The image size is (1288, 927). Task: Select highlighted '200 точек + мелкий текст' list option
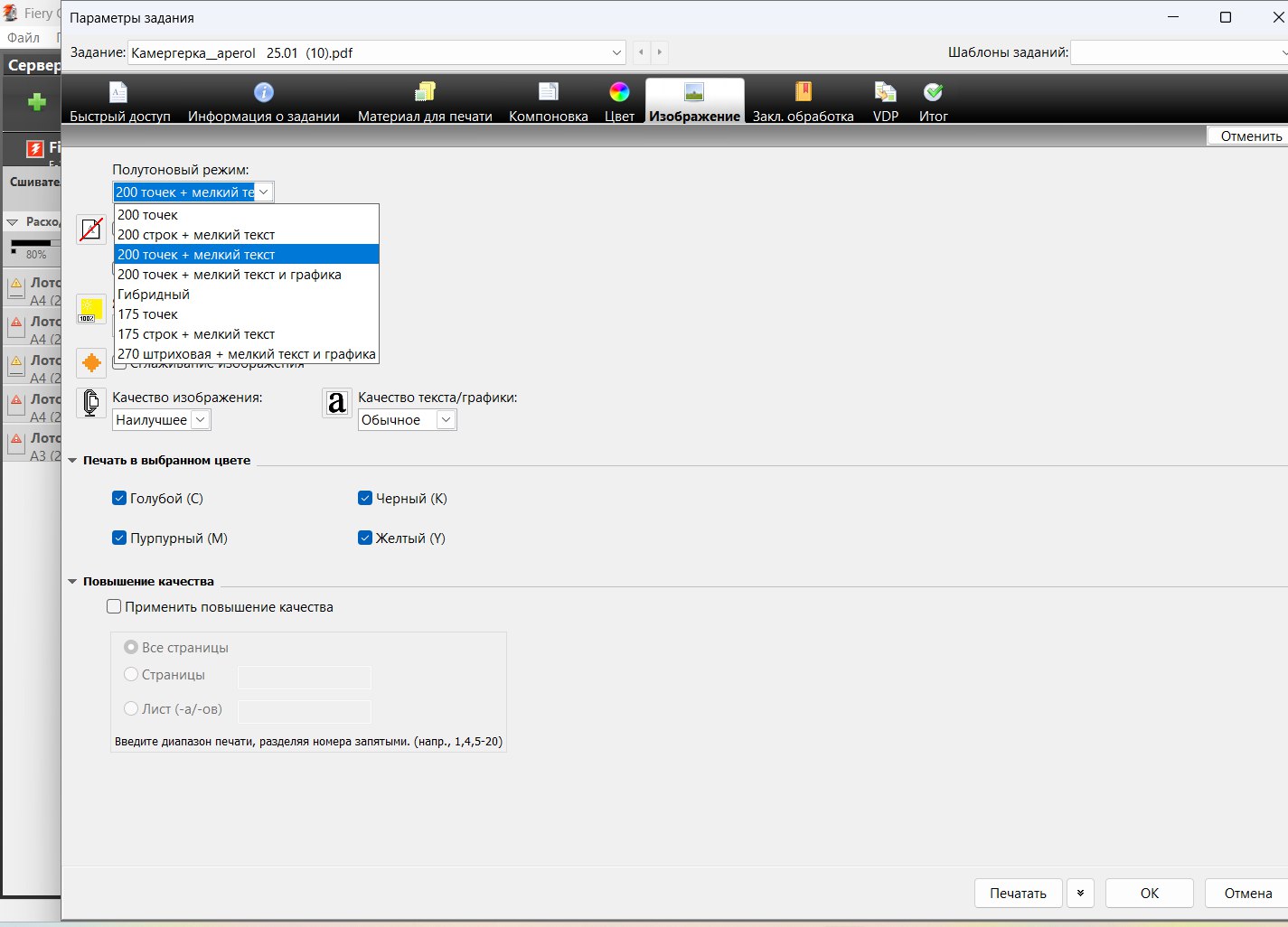(x=246, y=255)
